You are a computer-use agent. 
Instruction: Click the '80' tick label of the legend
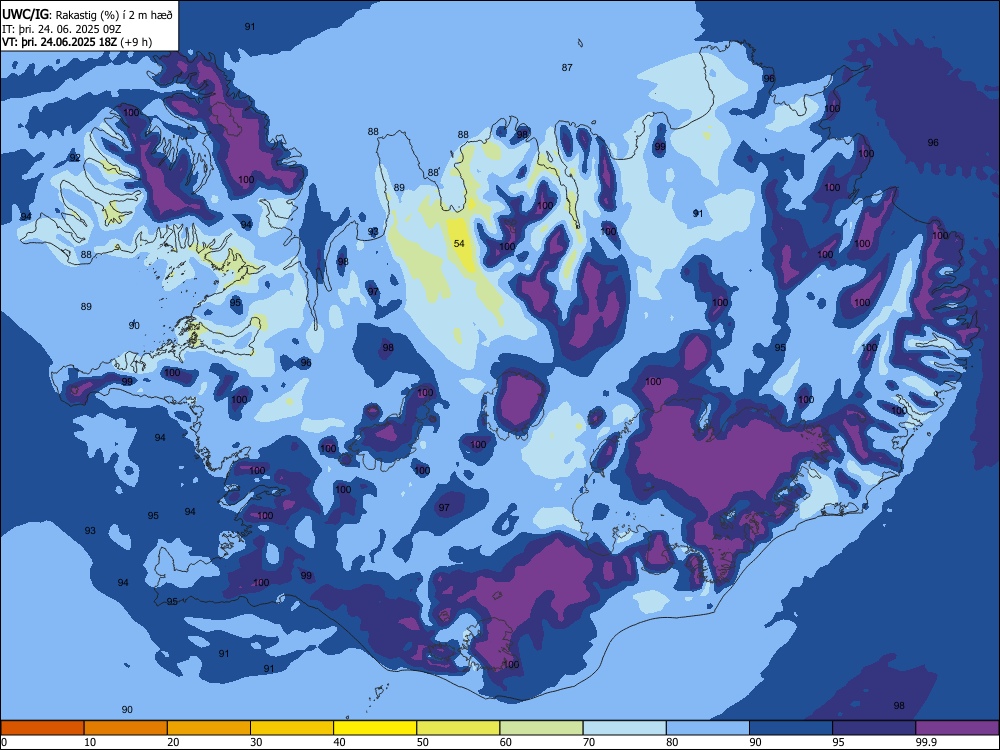click(x=673, y=742)
